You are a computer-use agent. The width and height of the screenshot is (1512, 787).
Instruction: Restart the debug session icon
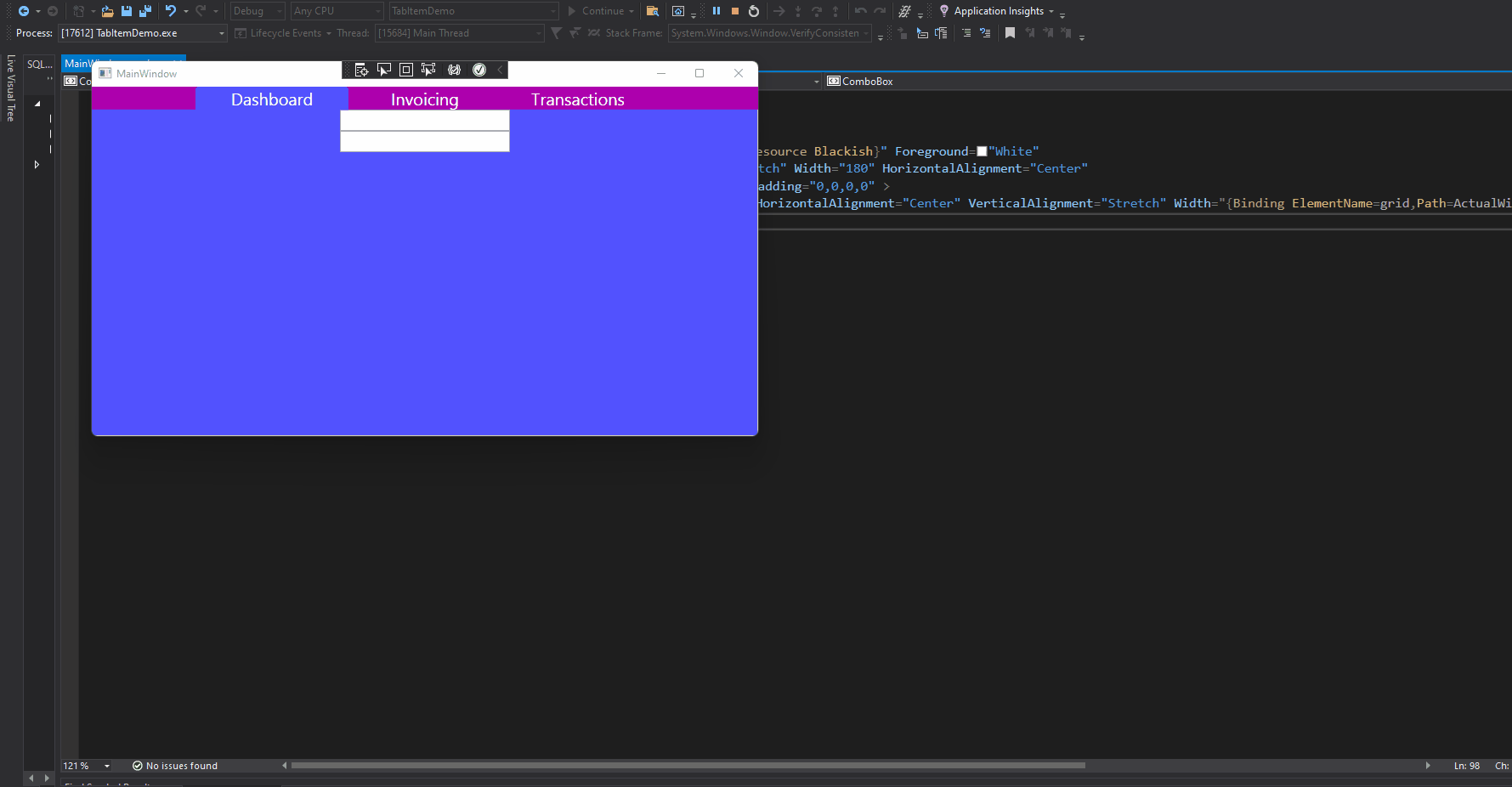click(x=754, y=11)
